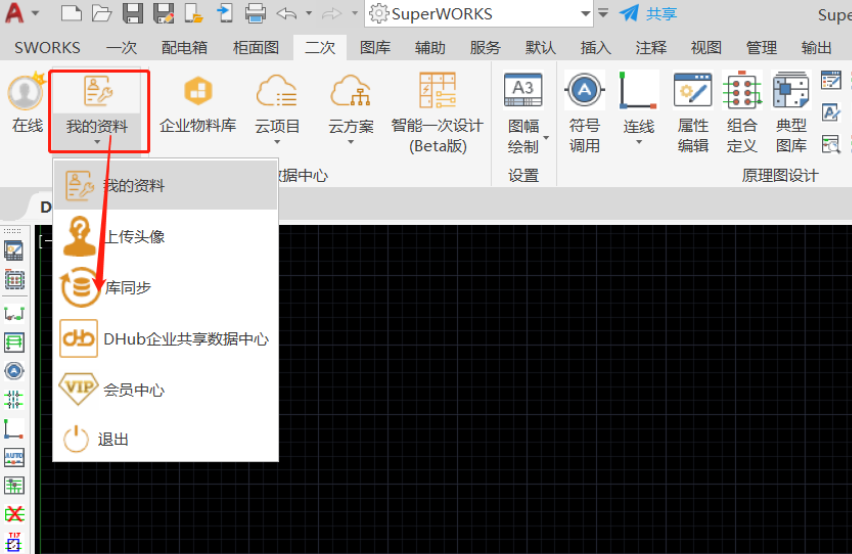Click the 图幅绘制 A3 frame icon
The width and height of the screenshot is (852, 554).
coord(523,90)
